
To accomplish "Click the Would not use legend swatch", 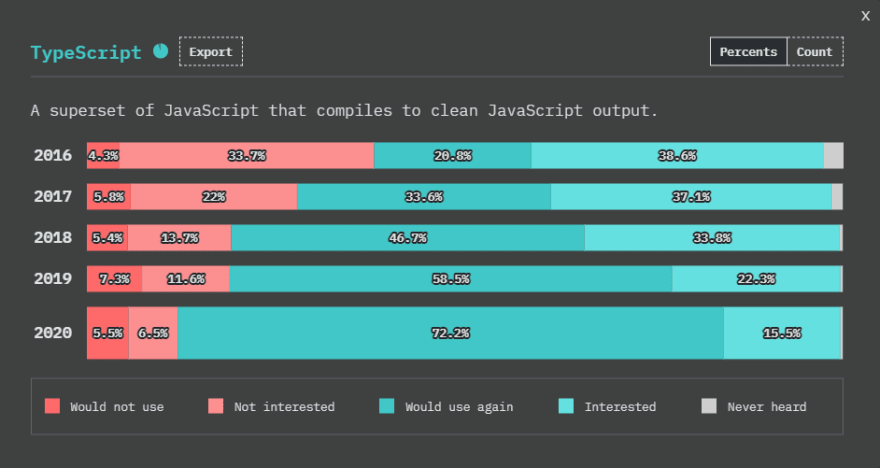I will [x=52, y=406].
